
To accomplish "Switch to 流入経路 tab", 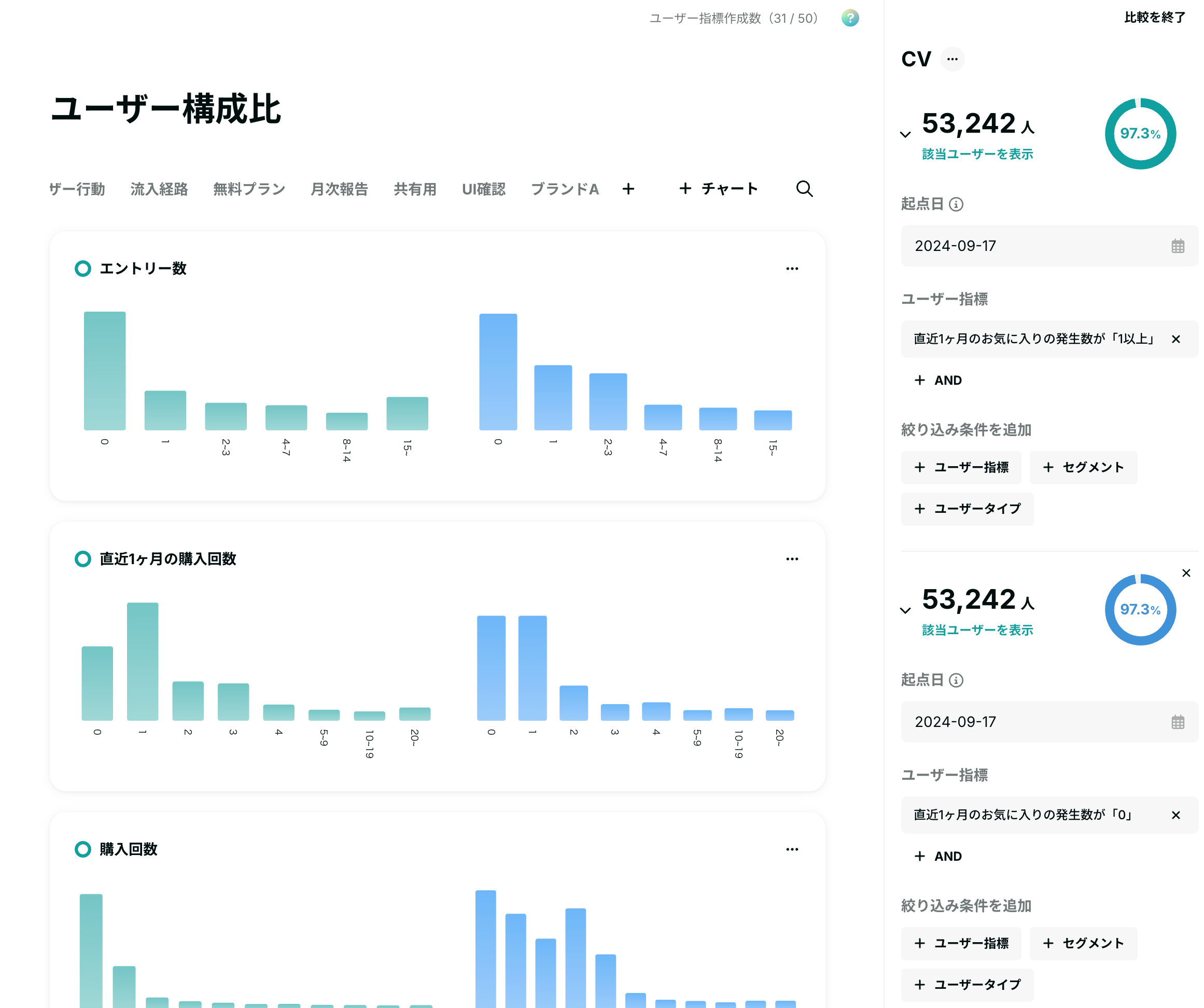I will tap(159, 189).
